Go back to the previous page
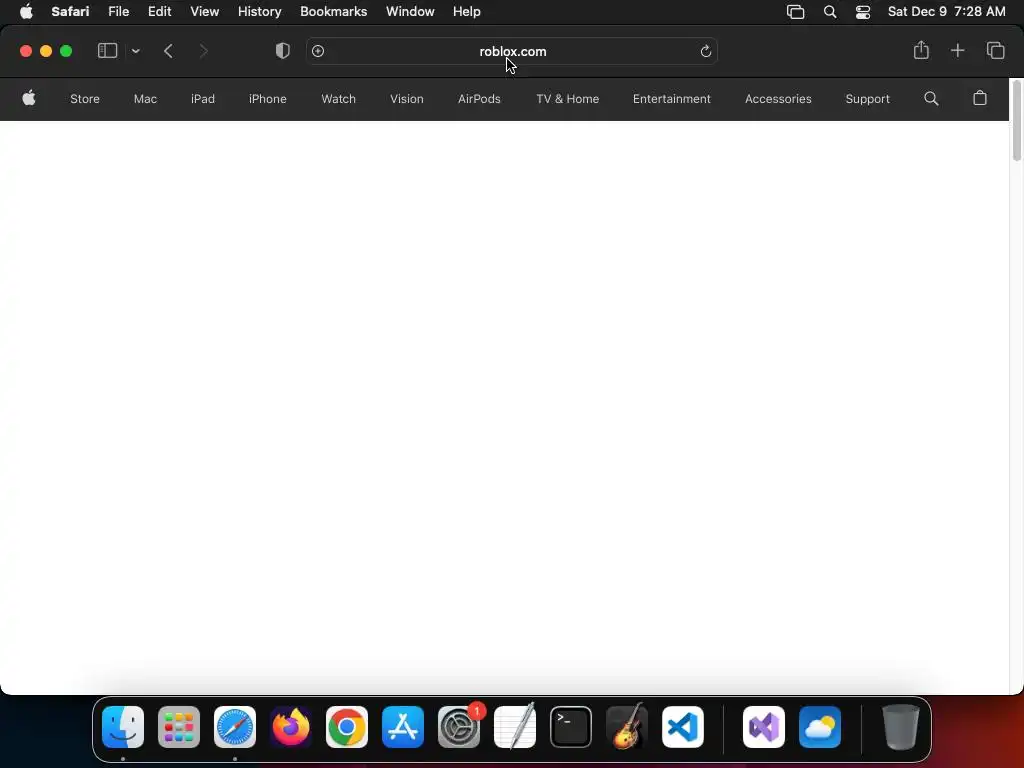This screenshot has height=768, width=1024. [x=168, y=51]
